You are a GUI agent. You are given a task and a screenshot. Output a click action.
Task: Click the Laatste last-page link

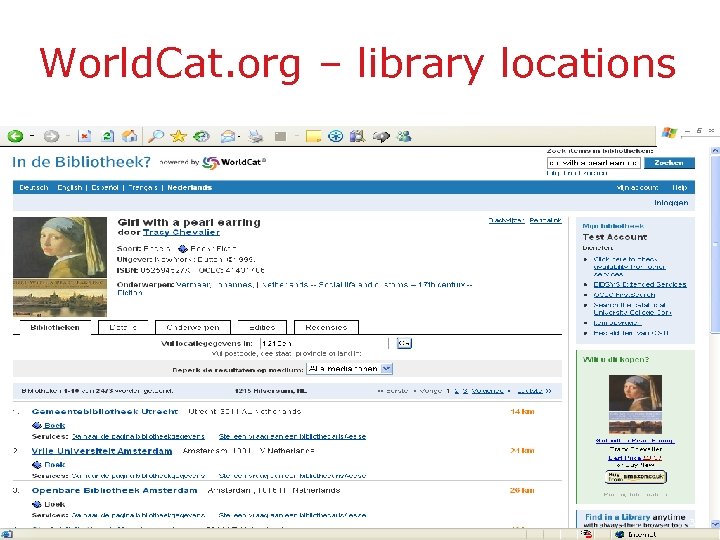pos(530,391)
